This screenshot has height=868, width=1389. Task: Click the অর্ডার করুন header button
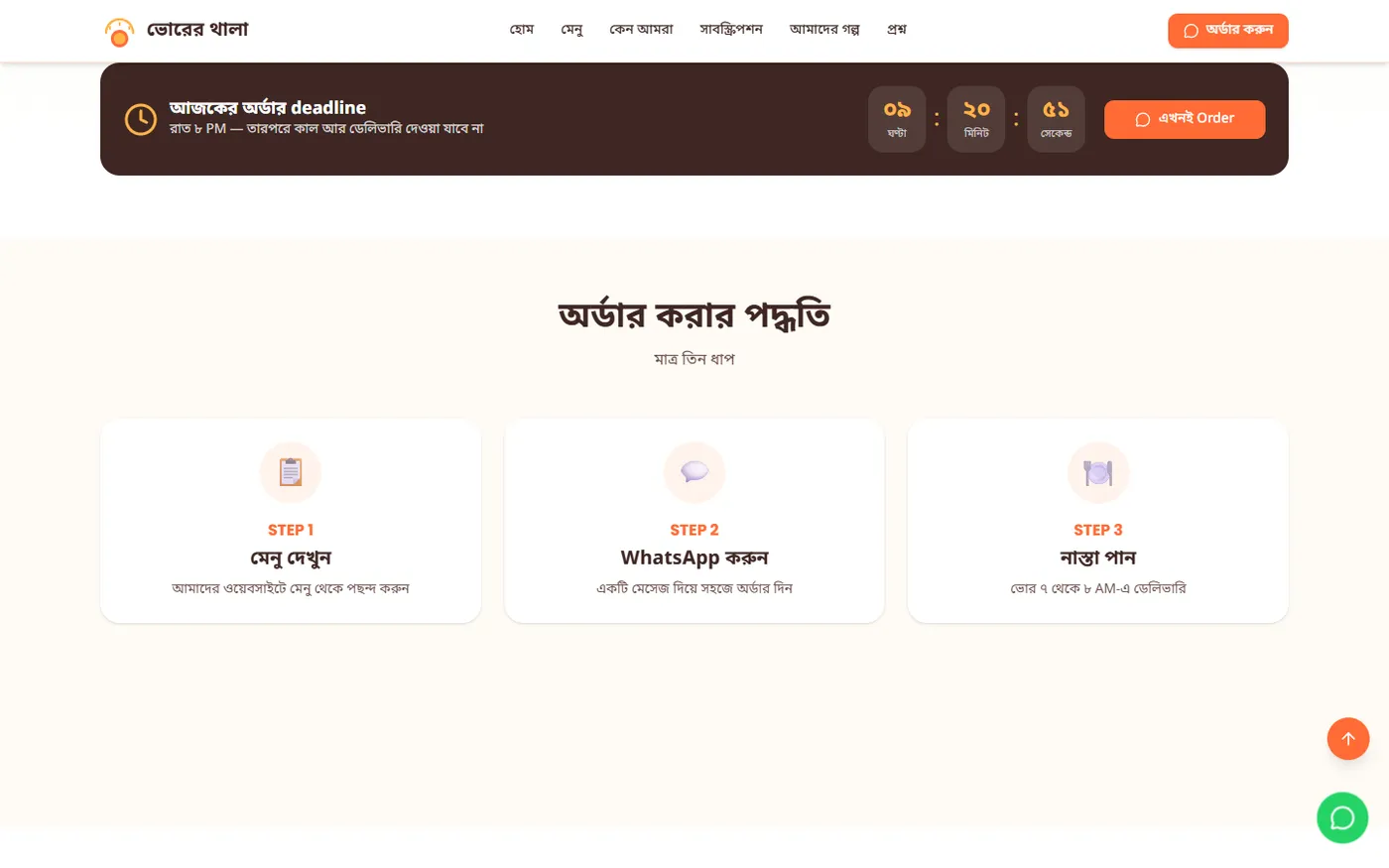tap(1228, 31)
